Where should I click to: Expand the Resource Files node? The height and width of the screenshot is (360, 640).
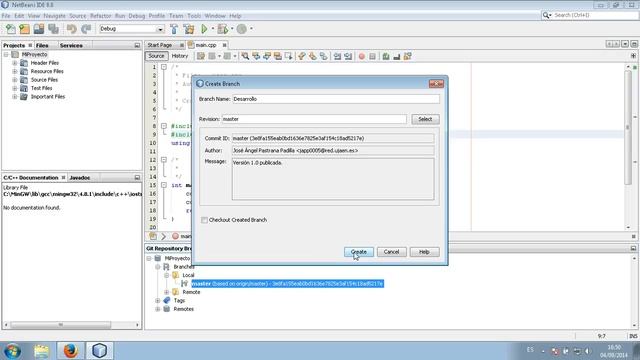coord(15,71)
